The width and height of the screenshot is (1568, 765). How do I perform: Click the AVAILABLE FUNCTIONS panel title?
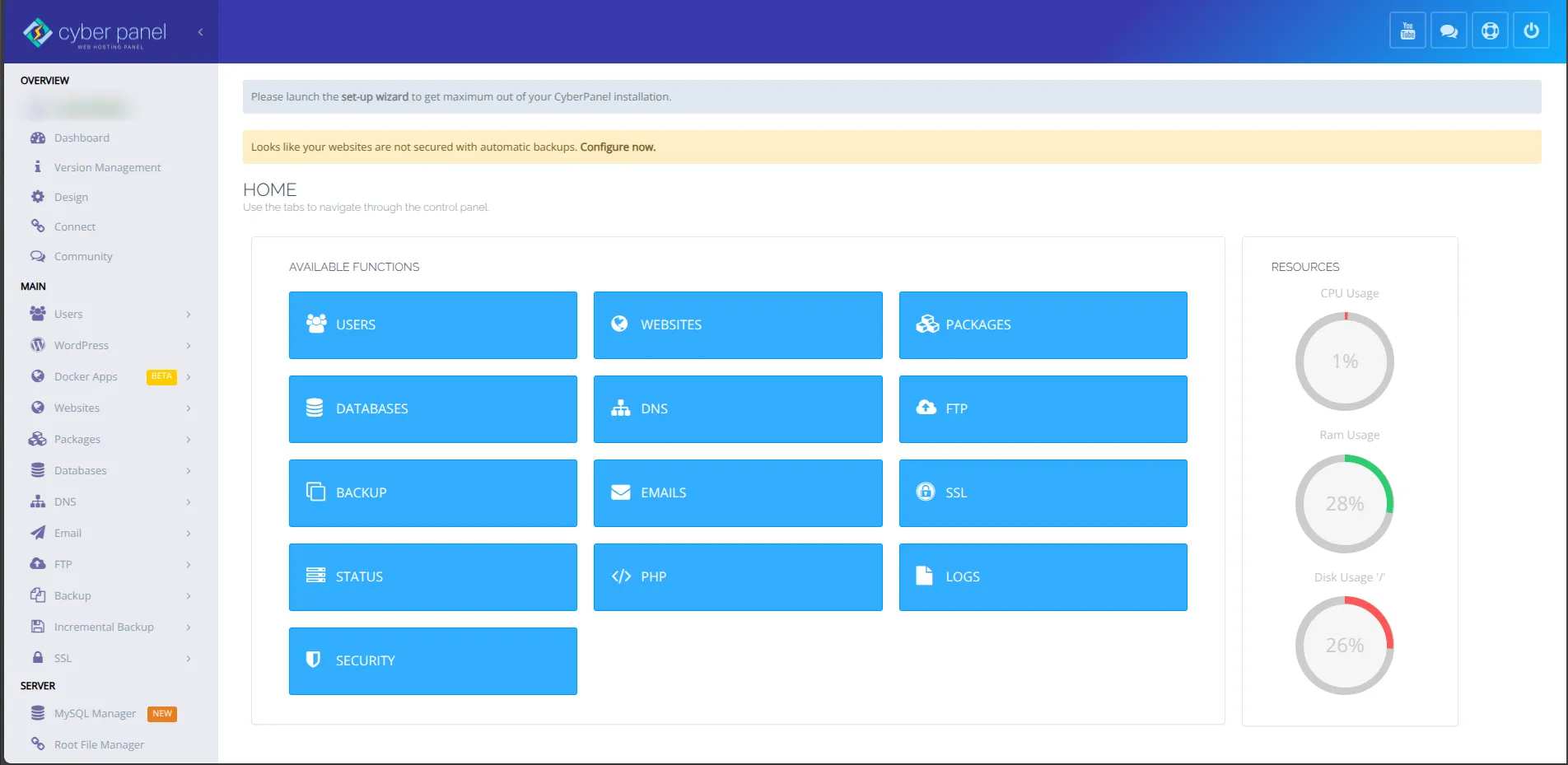354,268
